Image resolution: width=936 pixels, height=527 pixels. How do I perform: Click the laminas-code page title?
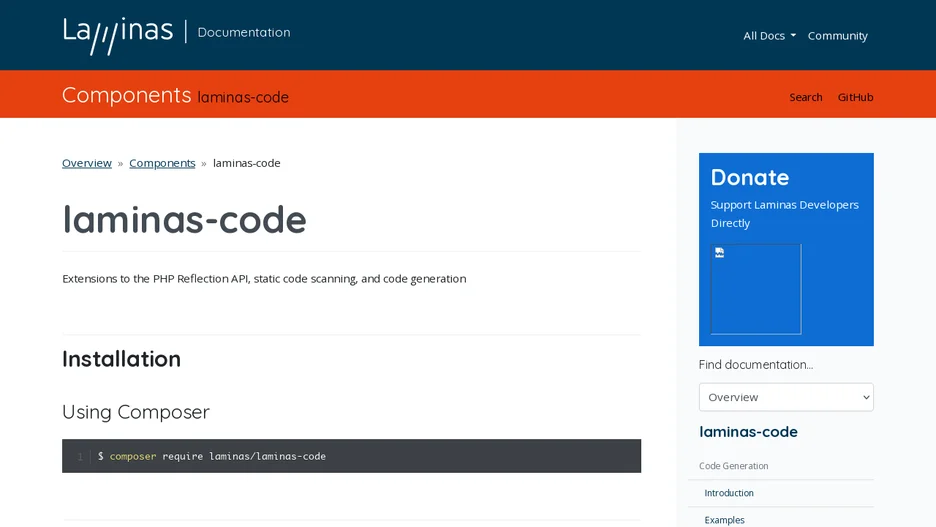pos(184,219)
